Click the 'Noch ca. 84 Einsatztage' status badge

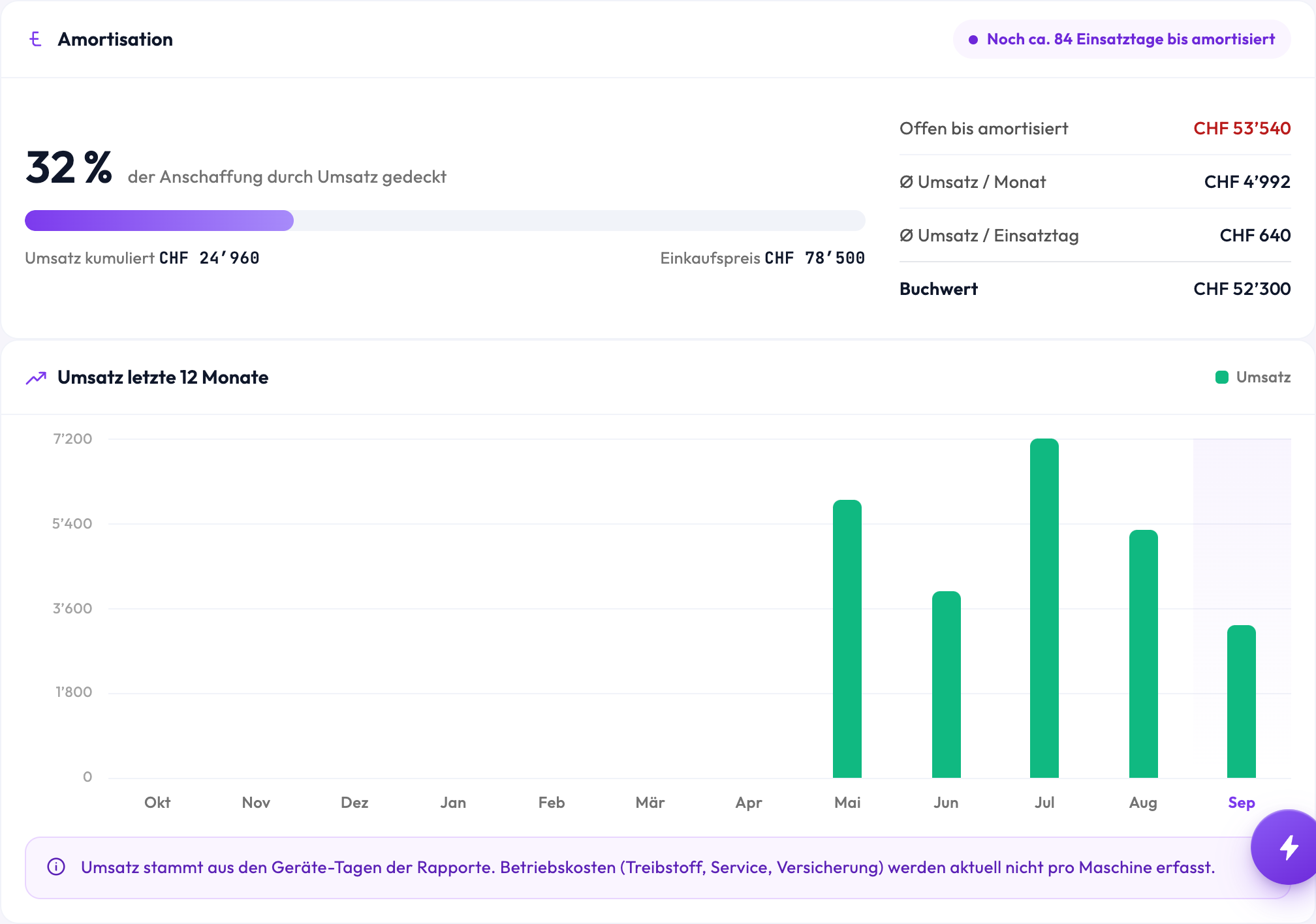click(1122, 39)
